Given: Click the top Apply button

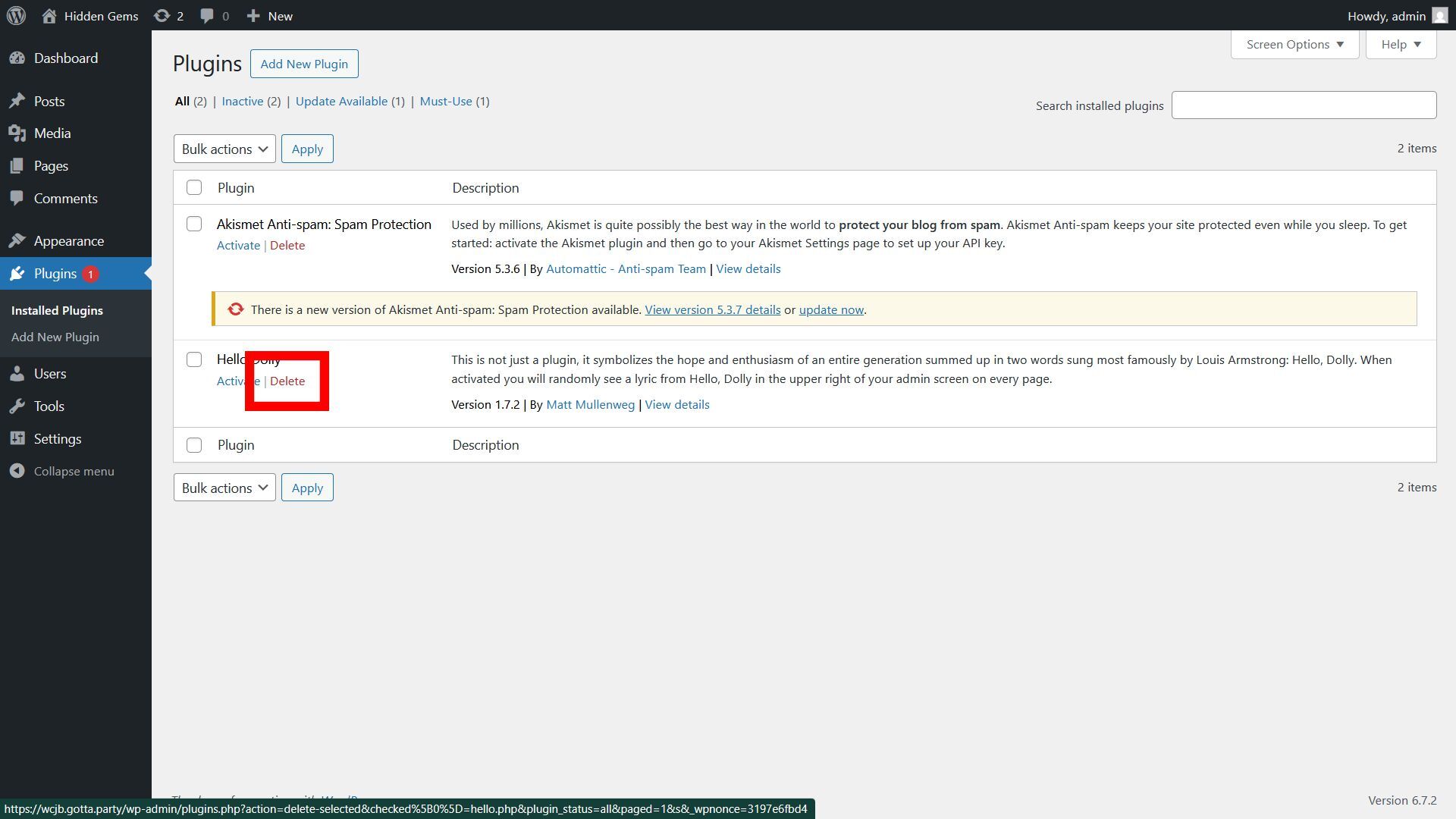Looking at the screenshot, I should pos(307,149).
